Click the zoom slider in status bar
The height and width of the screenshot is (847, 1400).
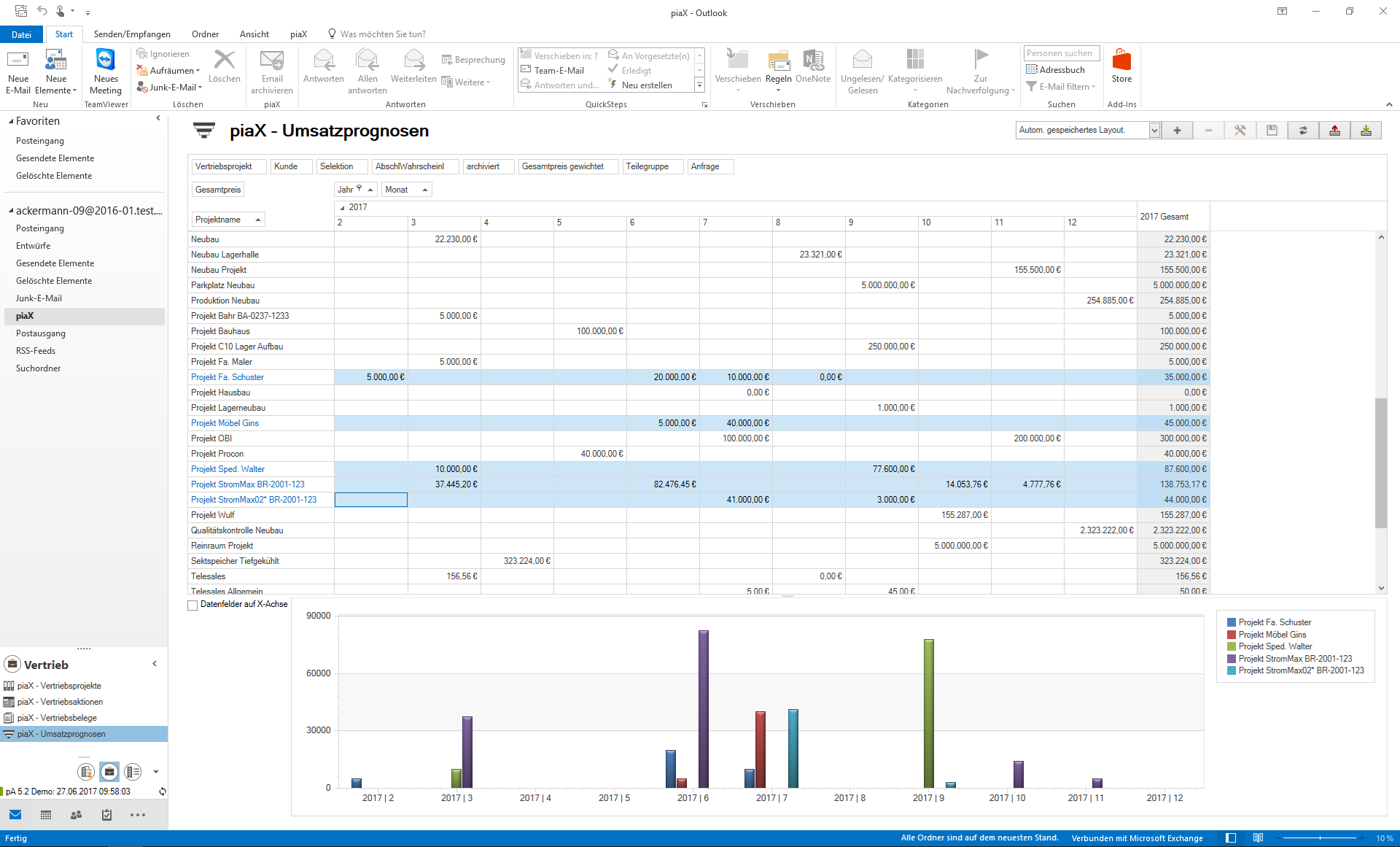(x=1320, y=838)
